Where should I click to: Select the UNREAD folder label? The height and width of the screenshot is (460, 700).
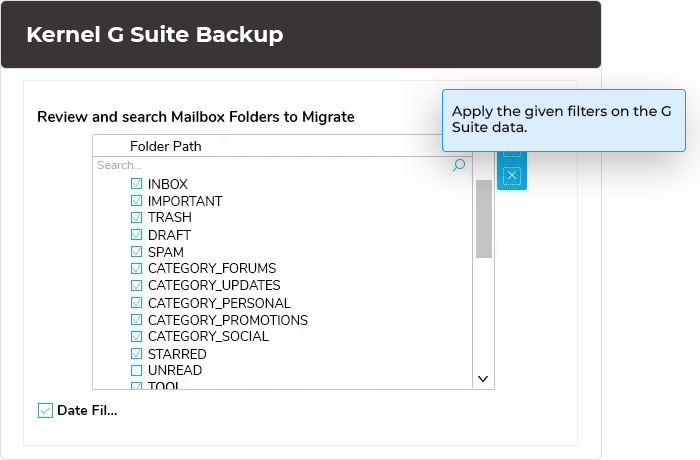[x=175, y=370]
